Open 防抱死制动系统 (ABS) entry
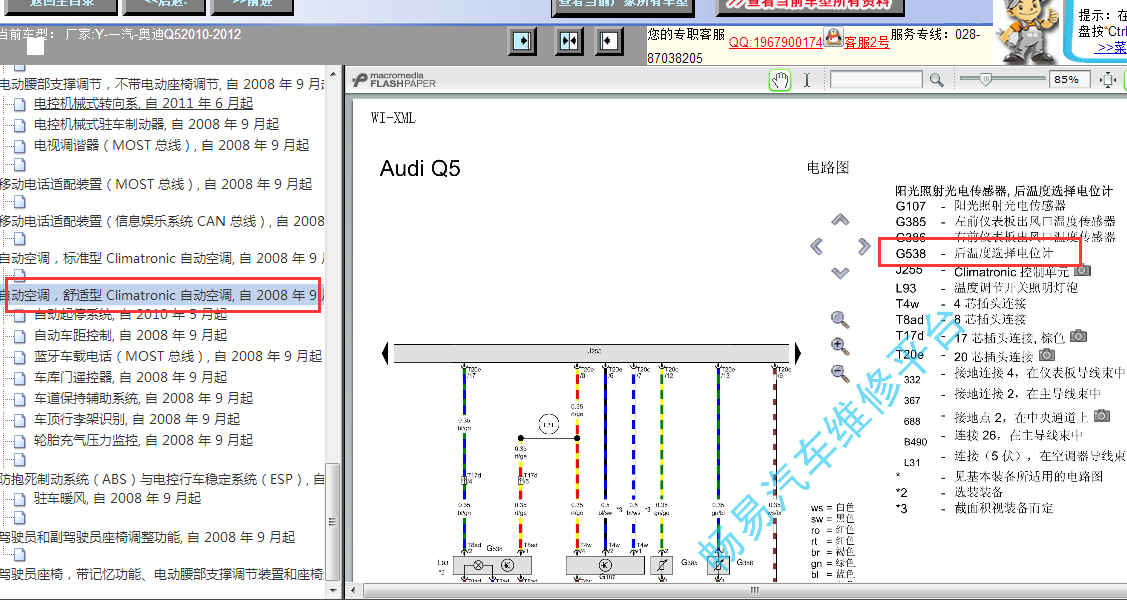 pyautogui.click(x=162, y=479)
